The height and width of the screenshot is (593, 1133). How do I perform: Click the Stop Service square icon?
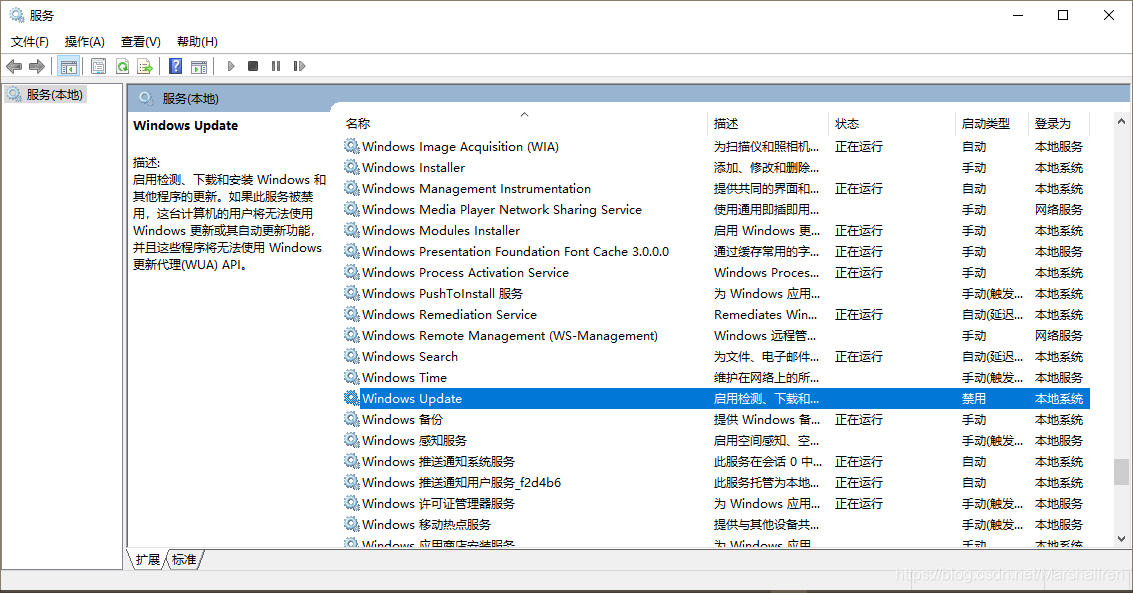(x=253, y=66)
